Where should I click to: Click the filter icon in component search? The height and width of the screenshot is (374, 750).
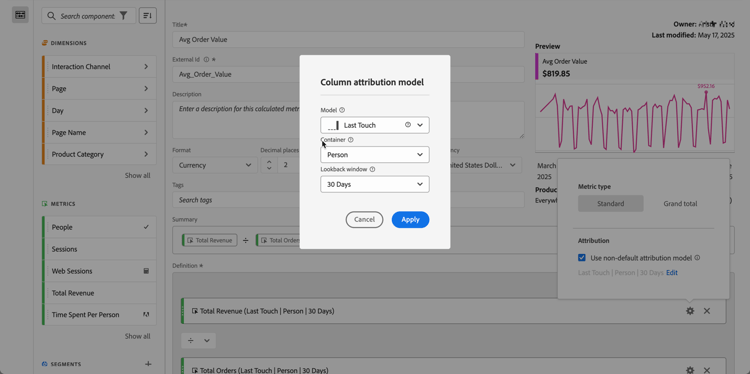tap(123, 16)
